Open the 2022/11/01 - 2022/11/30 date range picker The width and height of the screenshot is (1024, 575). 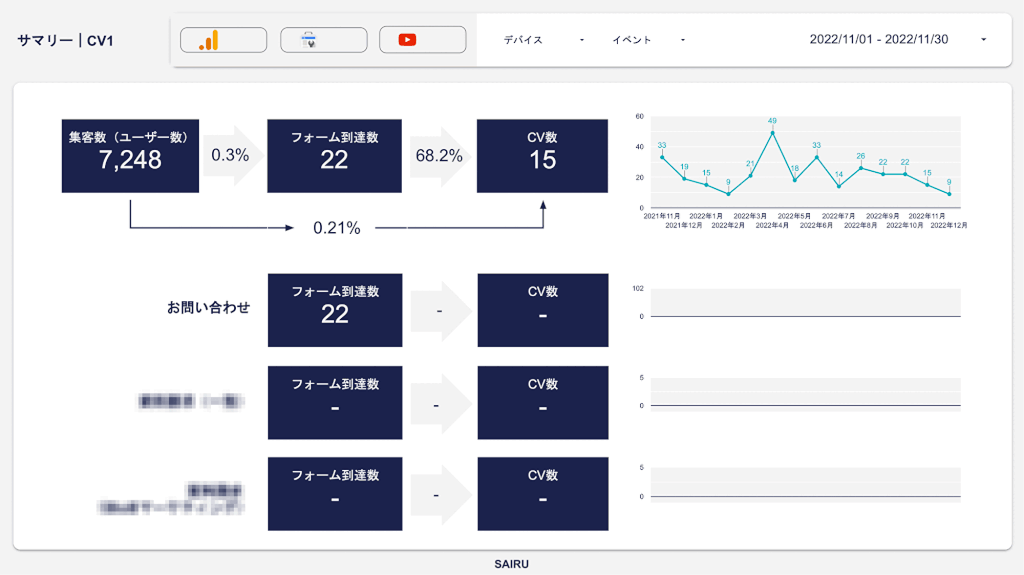[897, 39]
